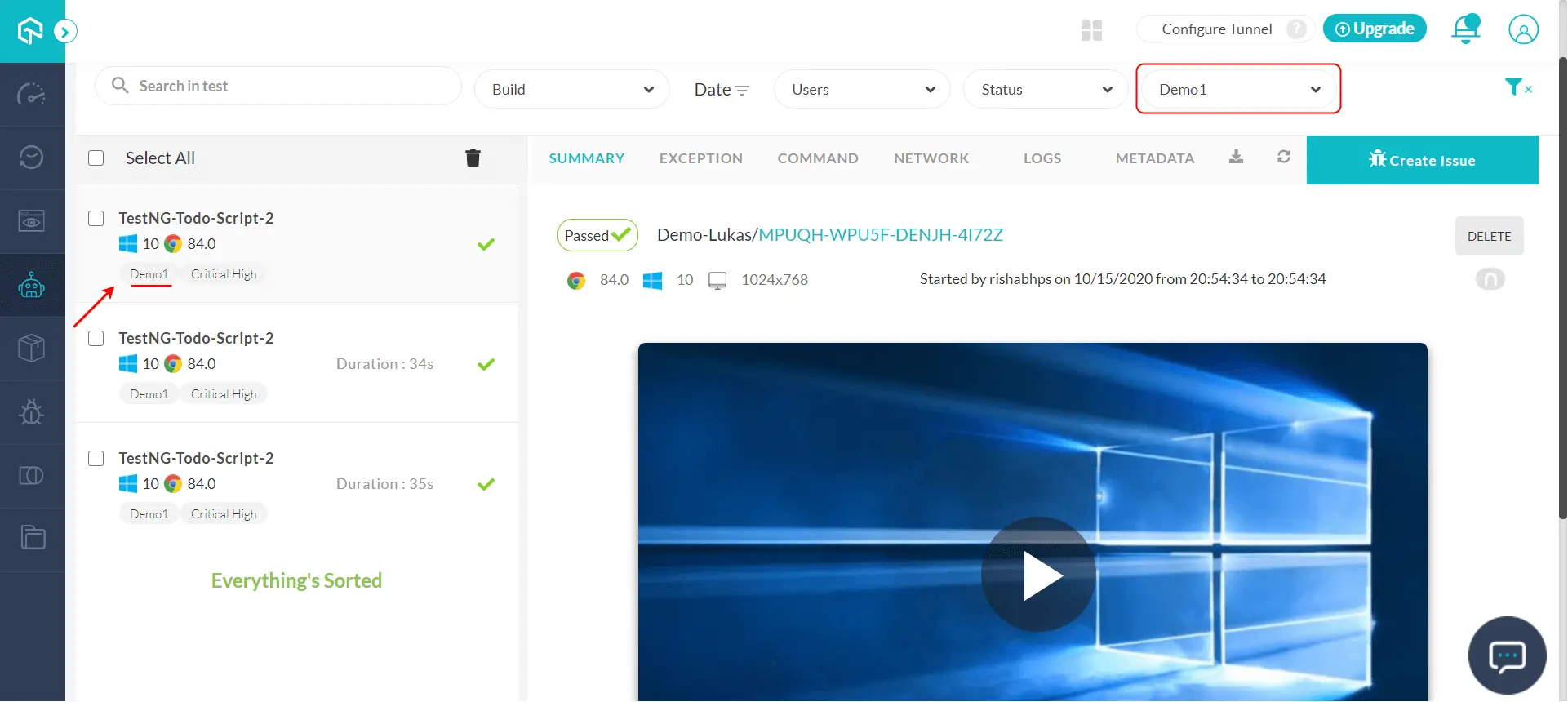Image resolution: width=1568 pixels, height=702 pixels.
Task: Click the Configure Tunnel button
Action: pyautogui.click(x=1216, y=29)
